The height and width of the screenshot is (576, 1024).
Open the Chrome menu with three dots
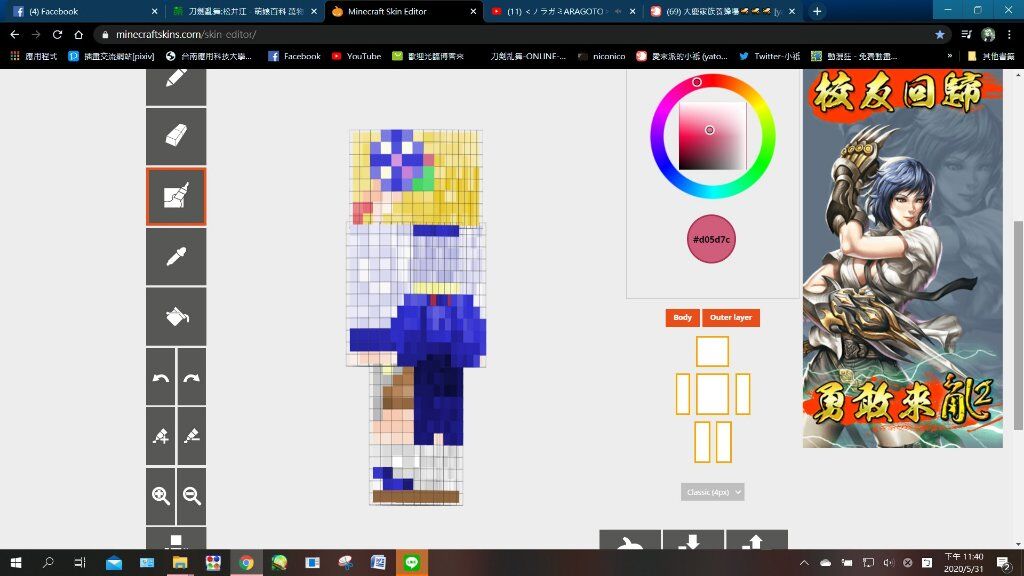coord(1010,35)
